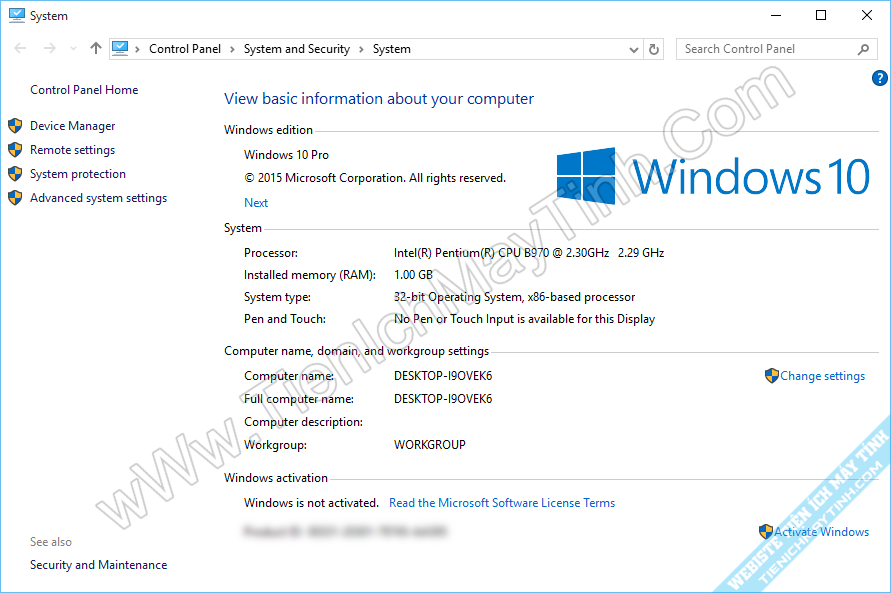Click shield icon beside Advanced system settings
The image size is (891, 593).
pos(15,198)
